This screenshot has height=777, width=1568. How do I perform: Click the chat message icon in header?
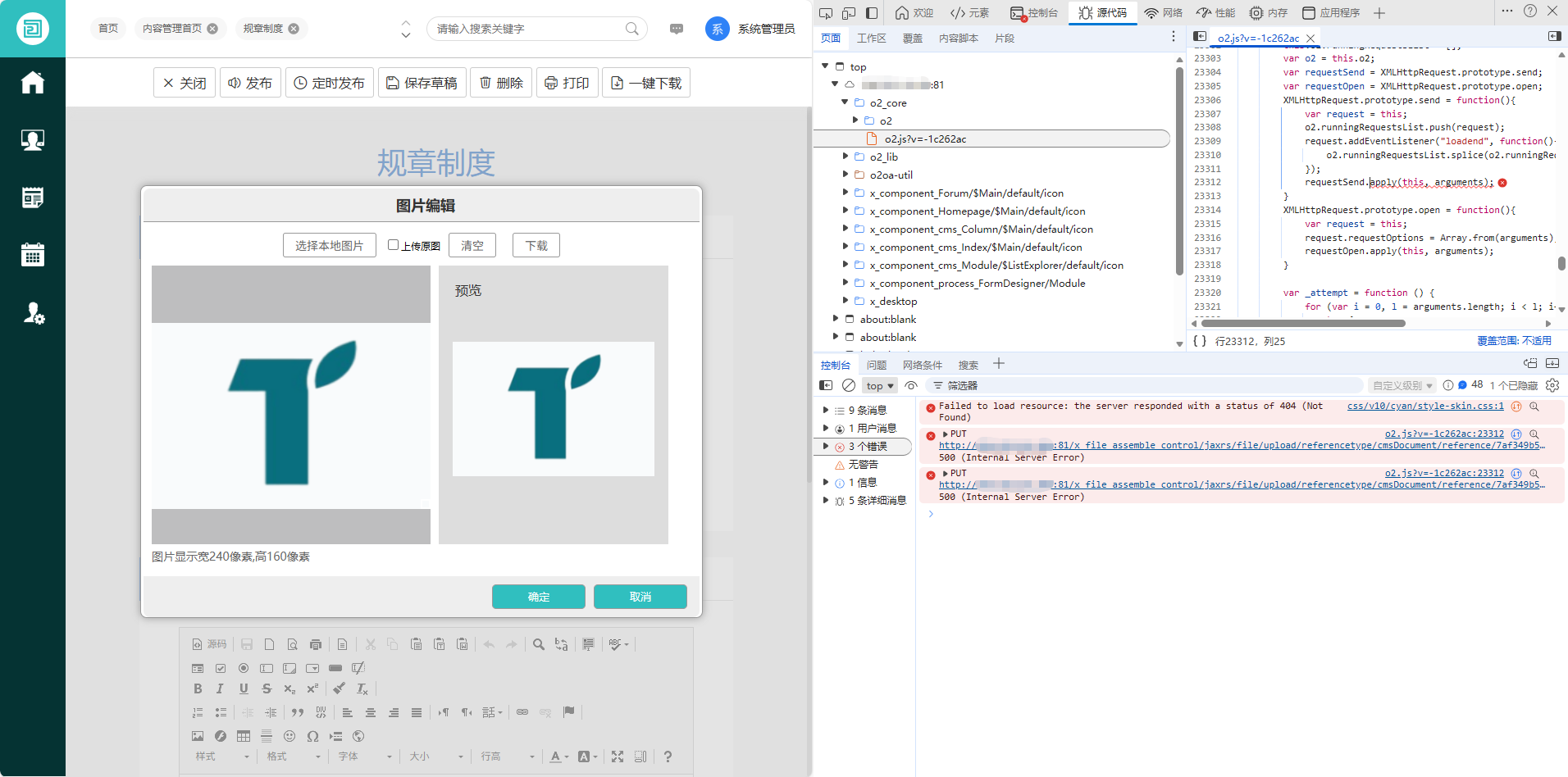677,29
